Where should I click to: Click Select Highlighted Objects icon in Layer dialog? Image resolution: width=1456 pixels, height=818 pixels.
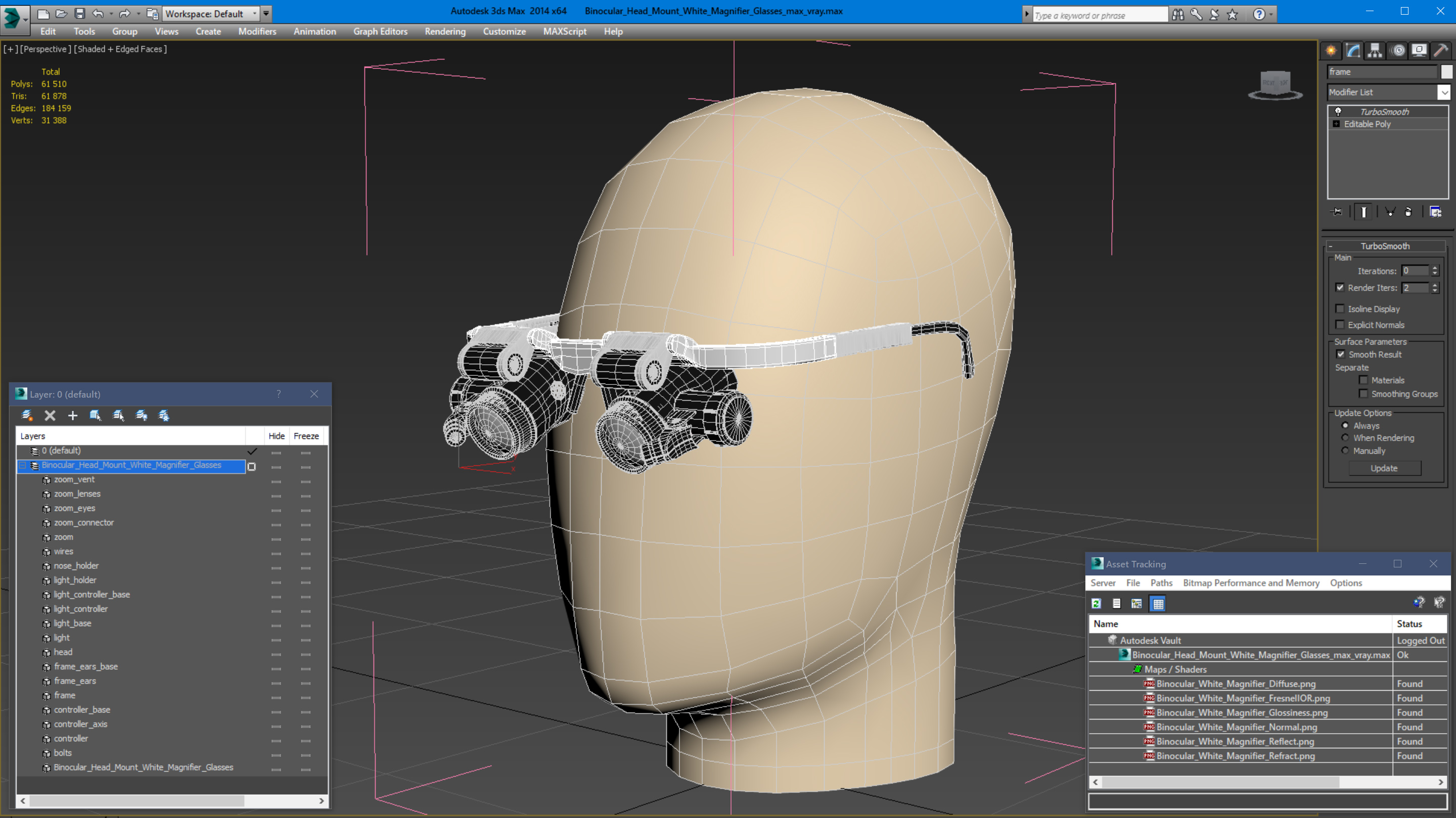click(x=95, y=416)
